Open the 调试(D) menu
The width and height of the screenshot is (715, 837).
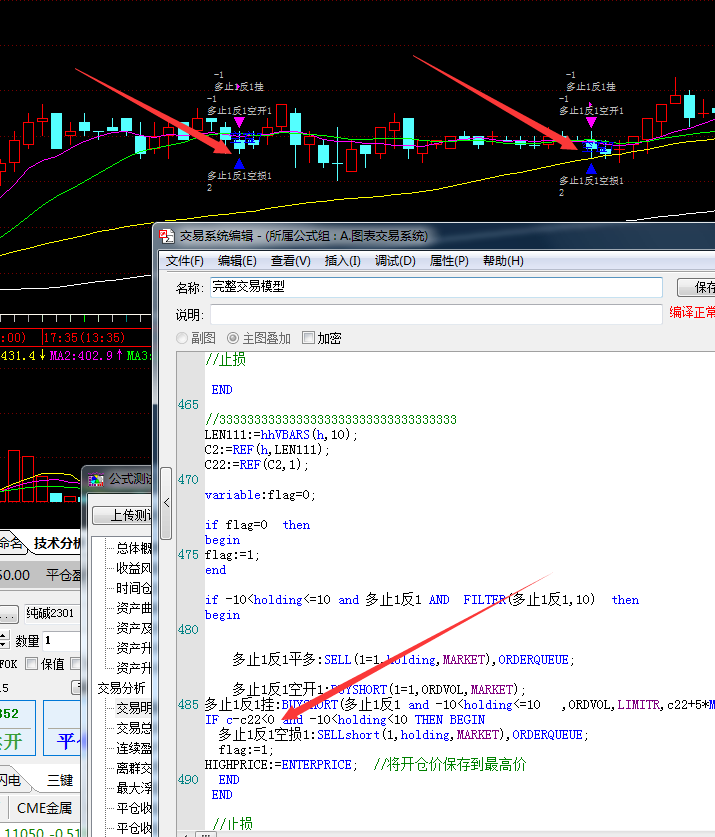click(x=394, y=261)
